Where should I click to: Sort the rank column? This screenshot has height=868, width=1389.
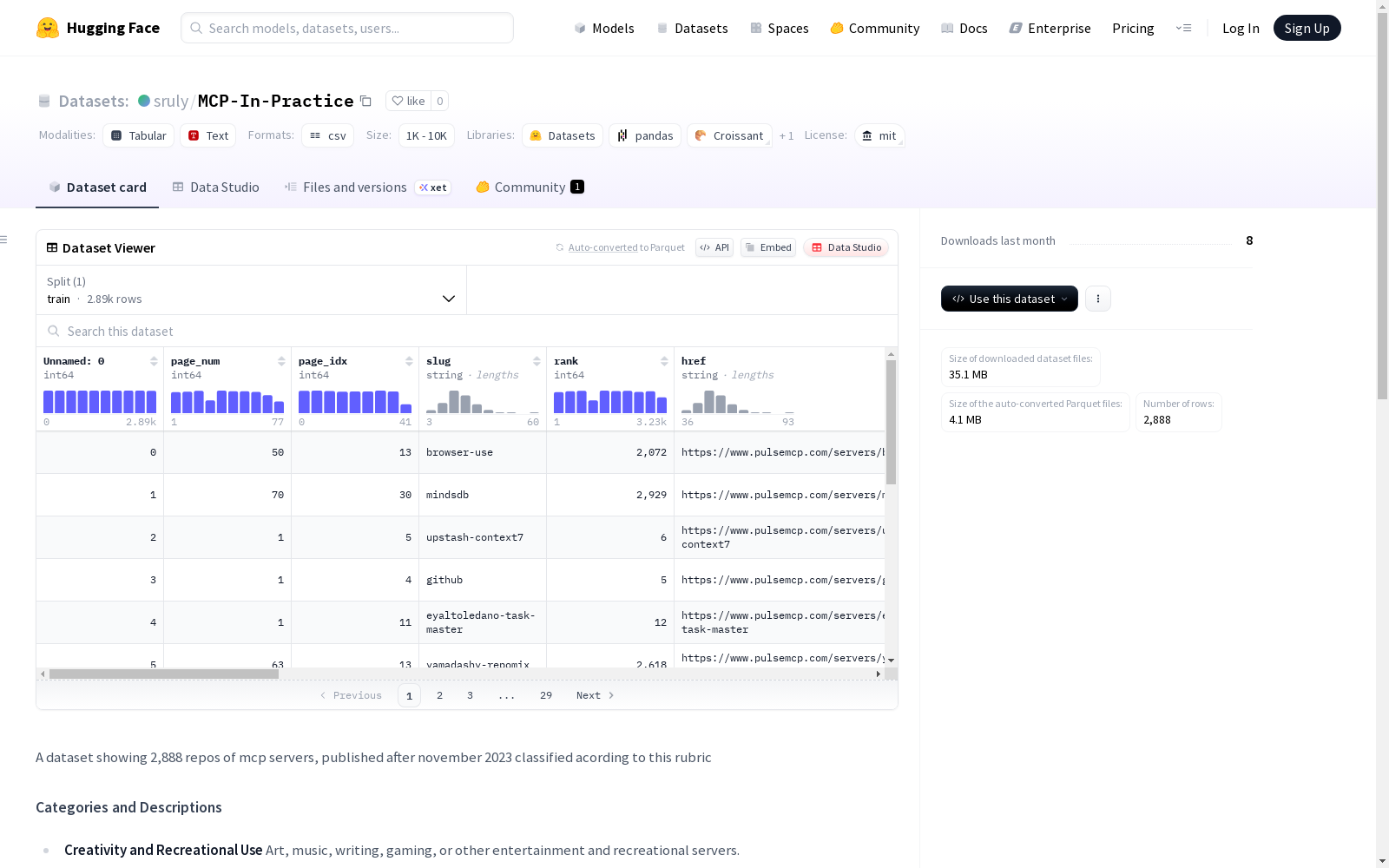(664, 361)
